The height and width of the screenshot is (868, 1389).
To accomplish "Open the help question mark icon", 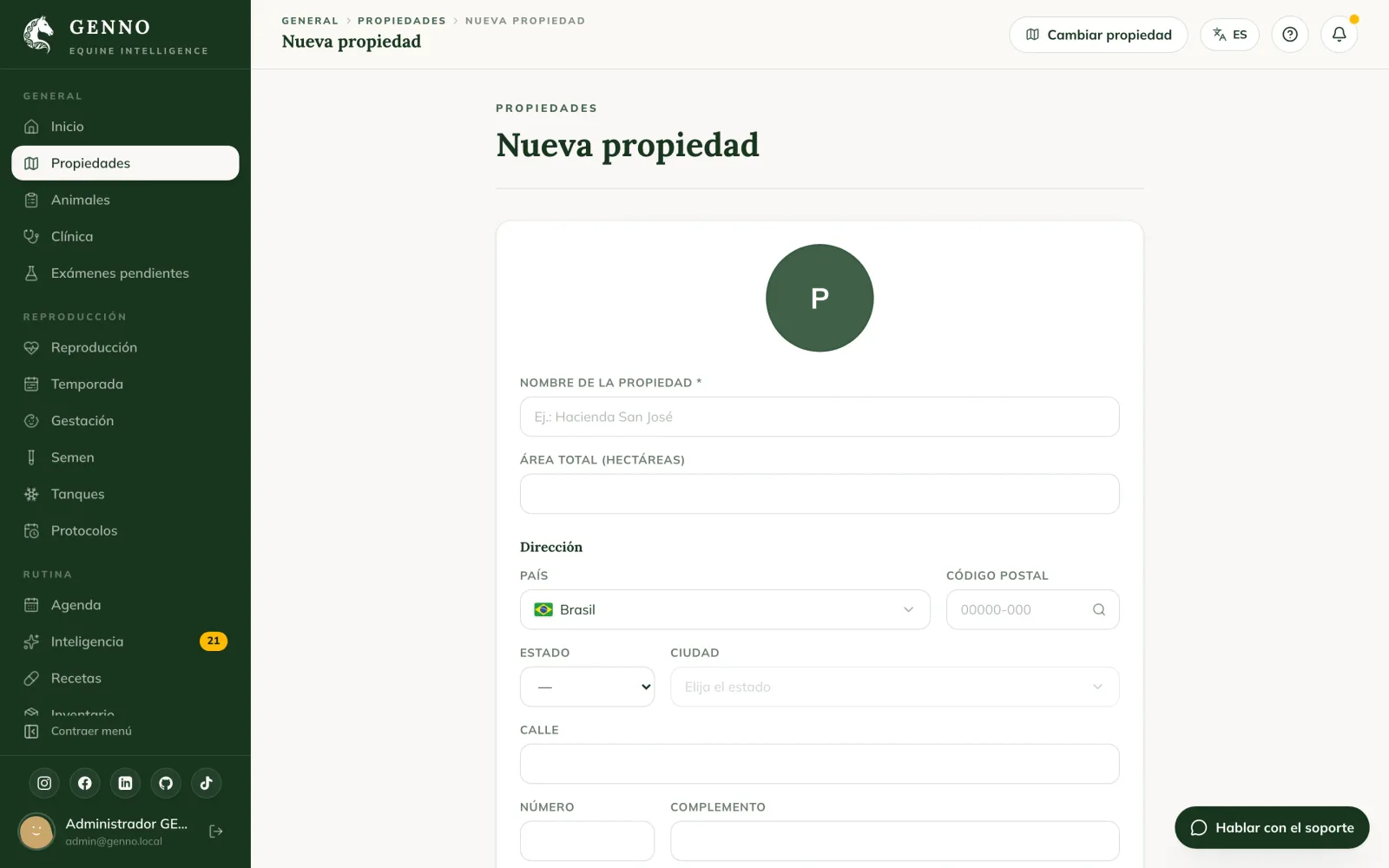I will click(x=1290, y=35).
